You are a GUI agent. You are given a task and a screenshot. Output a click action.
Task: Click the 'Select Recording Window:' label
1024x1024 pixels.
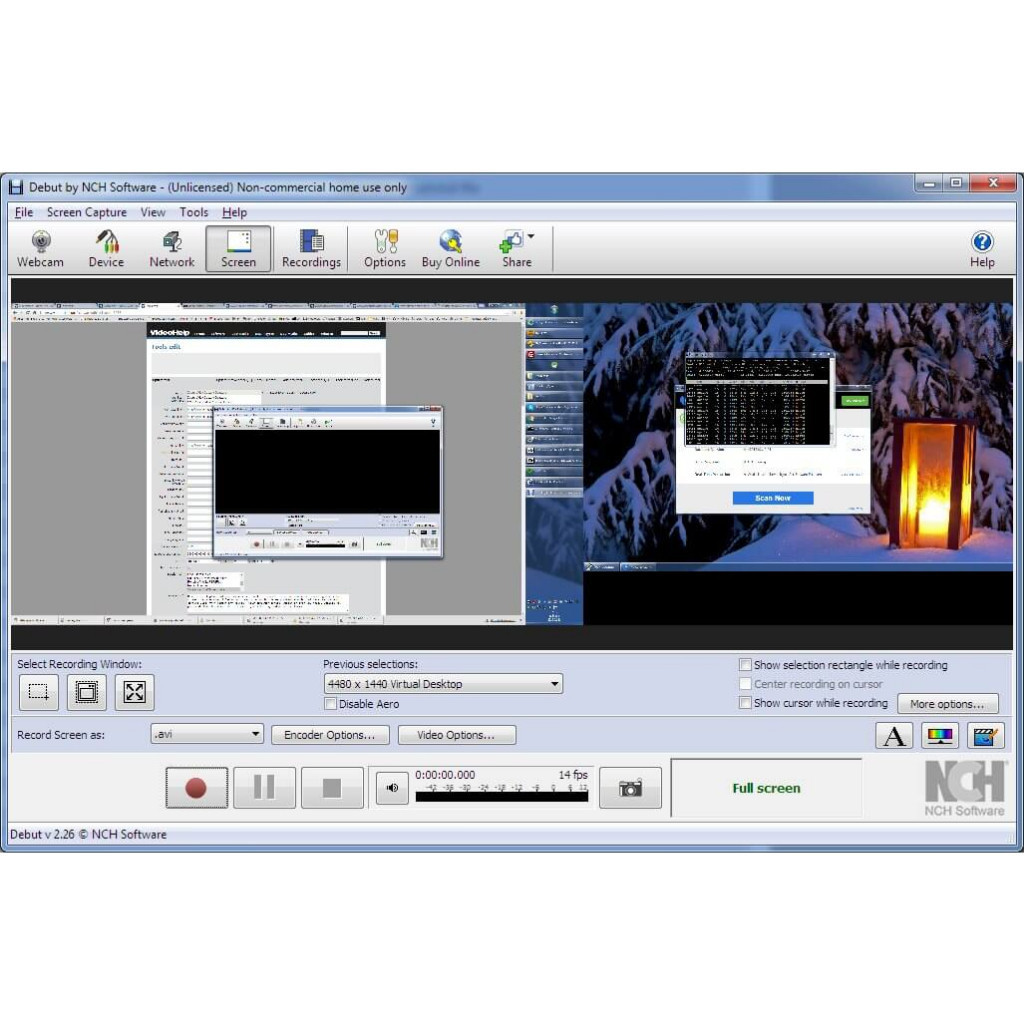coord(79,664)
